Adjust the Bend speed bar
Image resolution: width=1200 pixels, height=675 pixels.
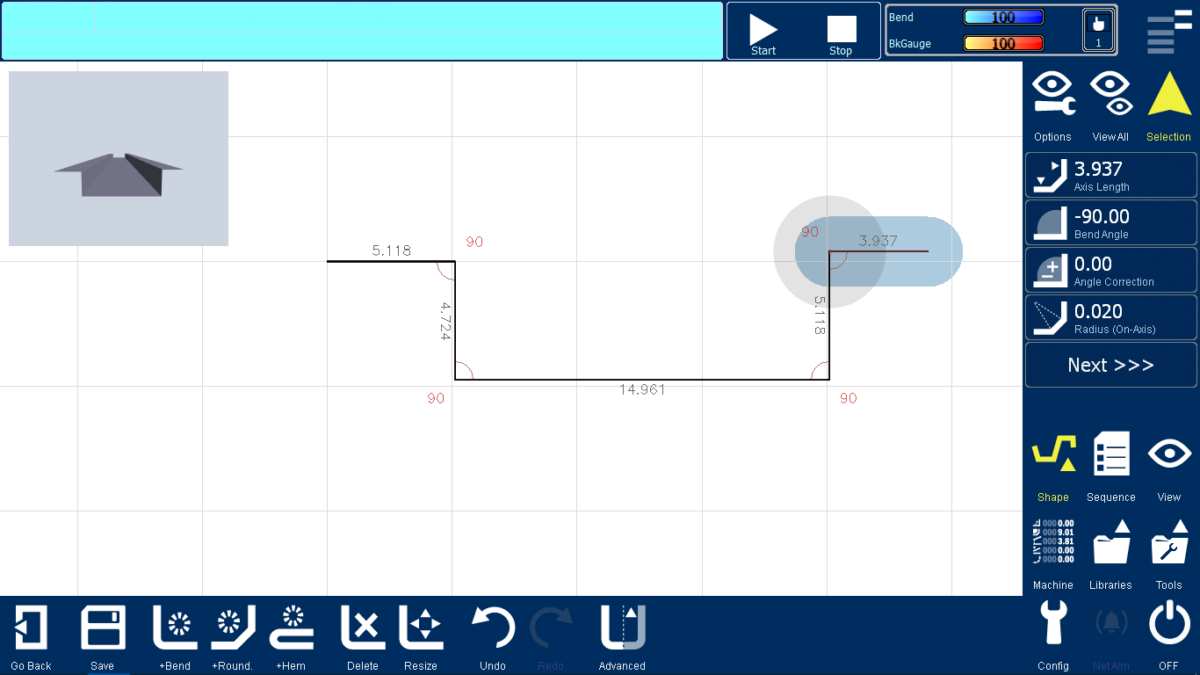1003,17
